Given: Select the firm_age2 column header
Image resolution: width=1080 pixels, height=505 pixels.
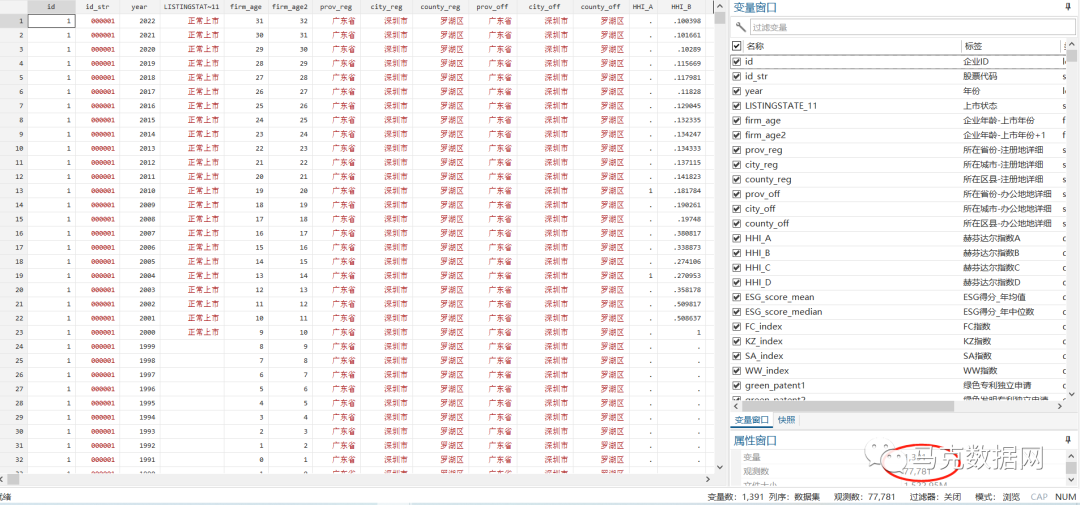Looking at the screenshot, I should point(290,6).
